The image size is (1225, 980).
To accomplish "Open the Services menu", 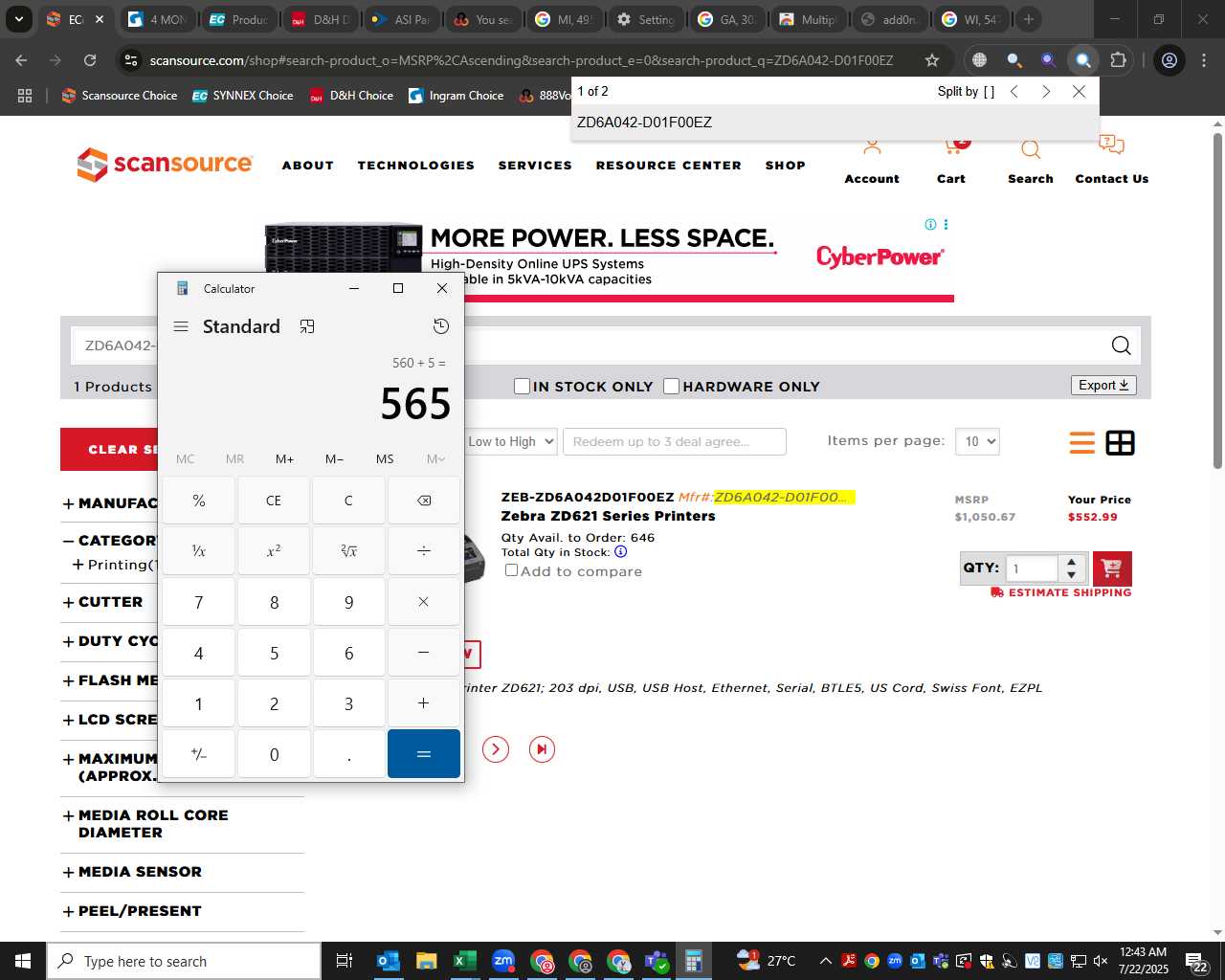I will click(x=535, y=166).
